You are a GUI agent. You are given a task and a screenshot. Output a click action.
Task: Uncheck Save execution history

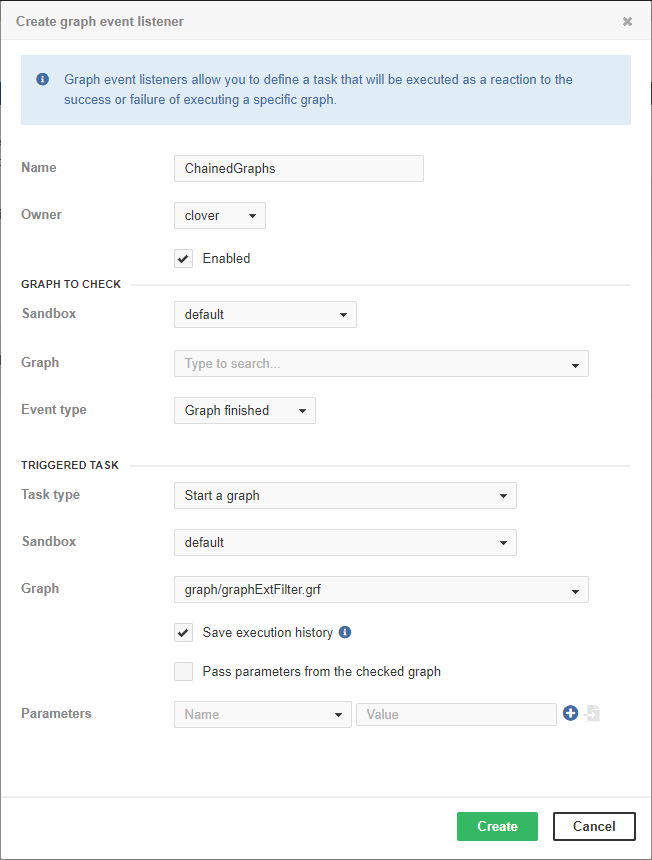click(184, 633)
